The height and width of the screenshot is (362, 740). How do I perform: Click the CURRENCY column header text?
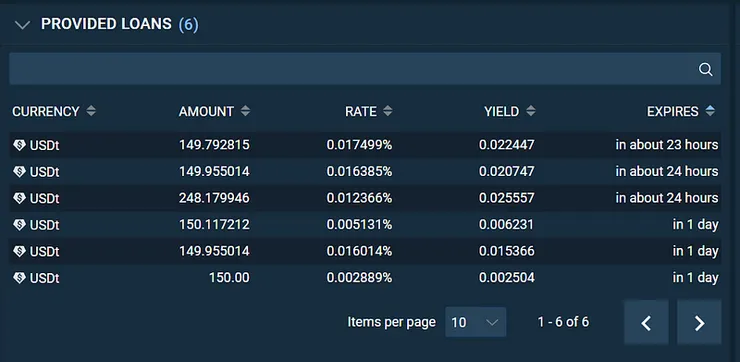pyautogui.click(x=46, y=111)
